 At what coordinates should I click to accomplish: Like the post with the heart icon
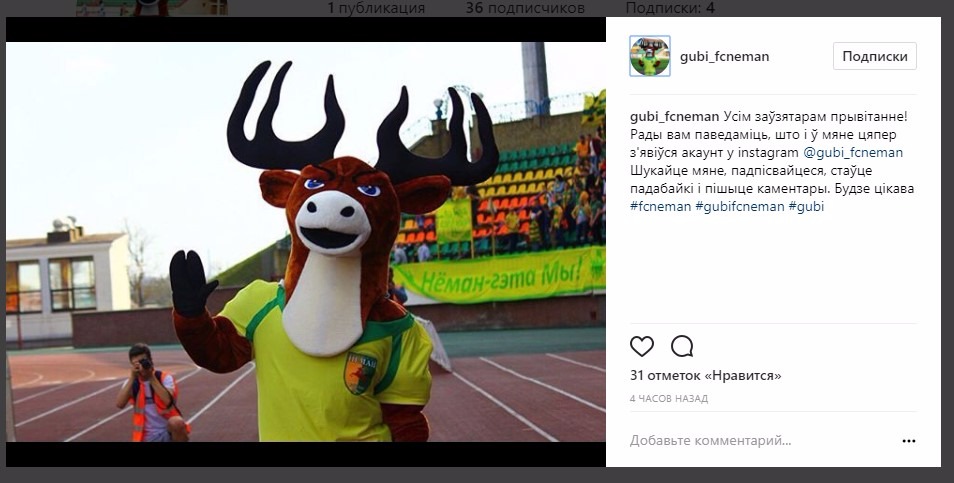[641, 346]
